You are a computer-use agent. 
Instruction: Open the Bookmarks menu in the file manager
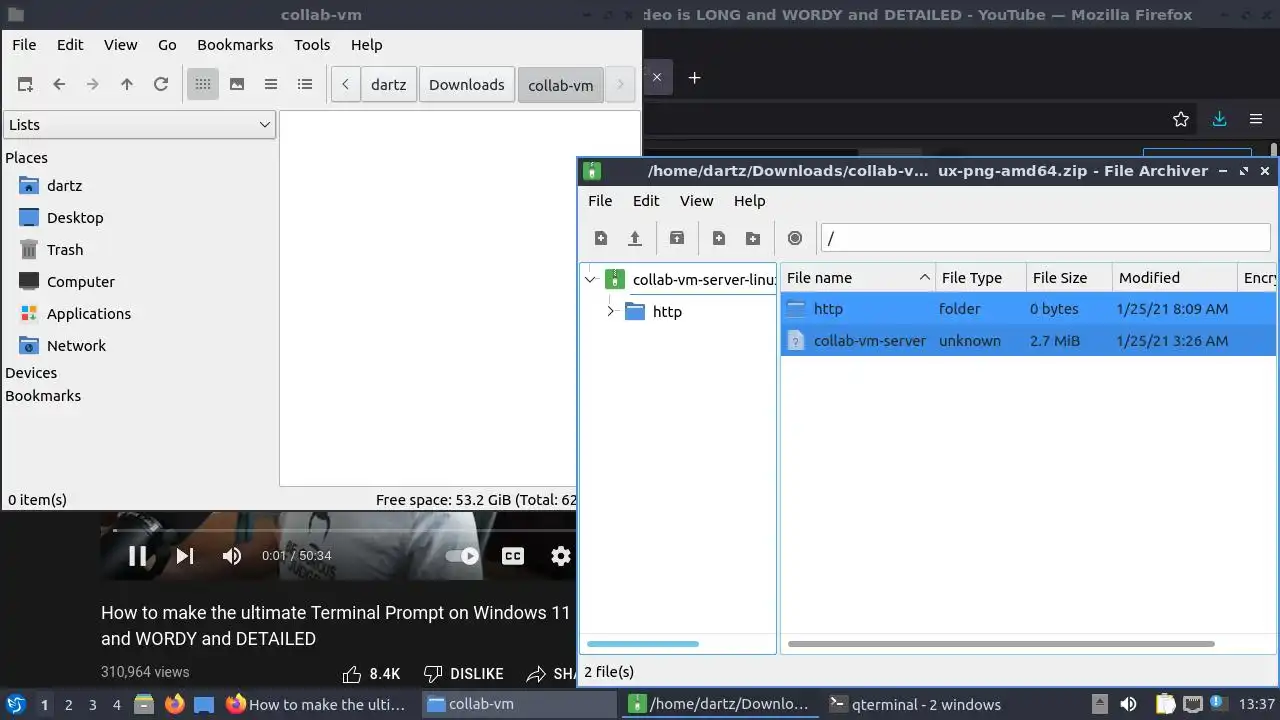click(235, 45)
